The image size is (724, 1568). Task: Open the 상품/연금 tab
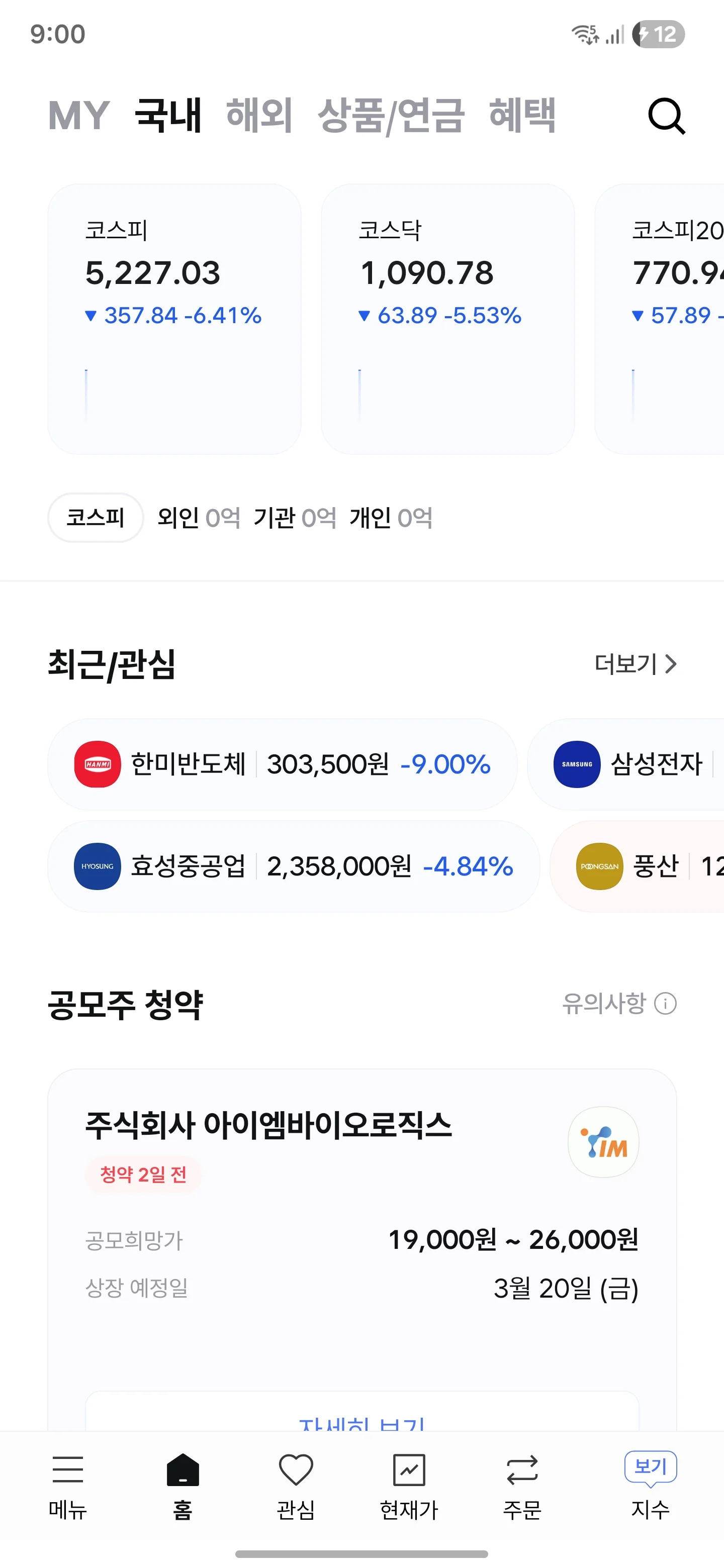pos(391,116)
